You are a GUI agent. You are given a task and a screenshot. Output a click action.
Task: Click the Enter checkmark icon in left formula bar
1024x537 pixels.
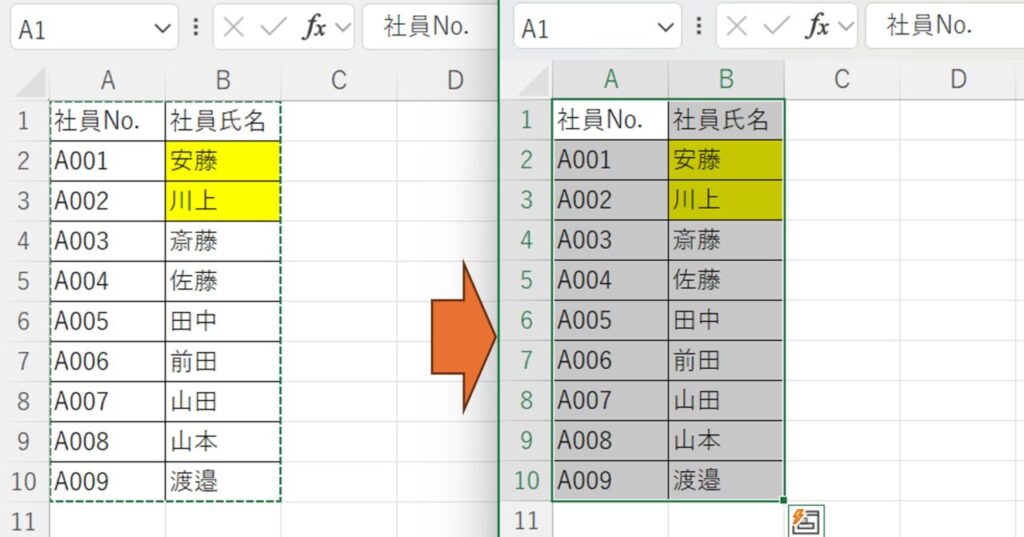click(273, 27)
